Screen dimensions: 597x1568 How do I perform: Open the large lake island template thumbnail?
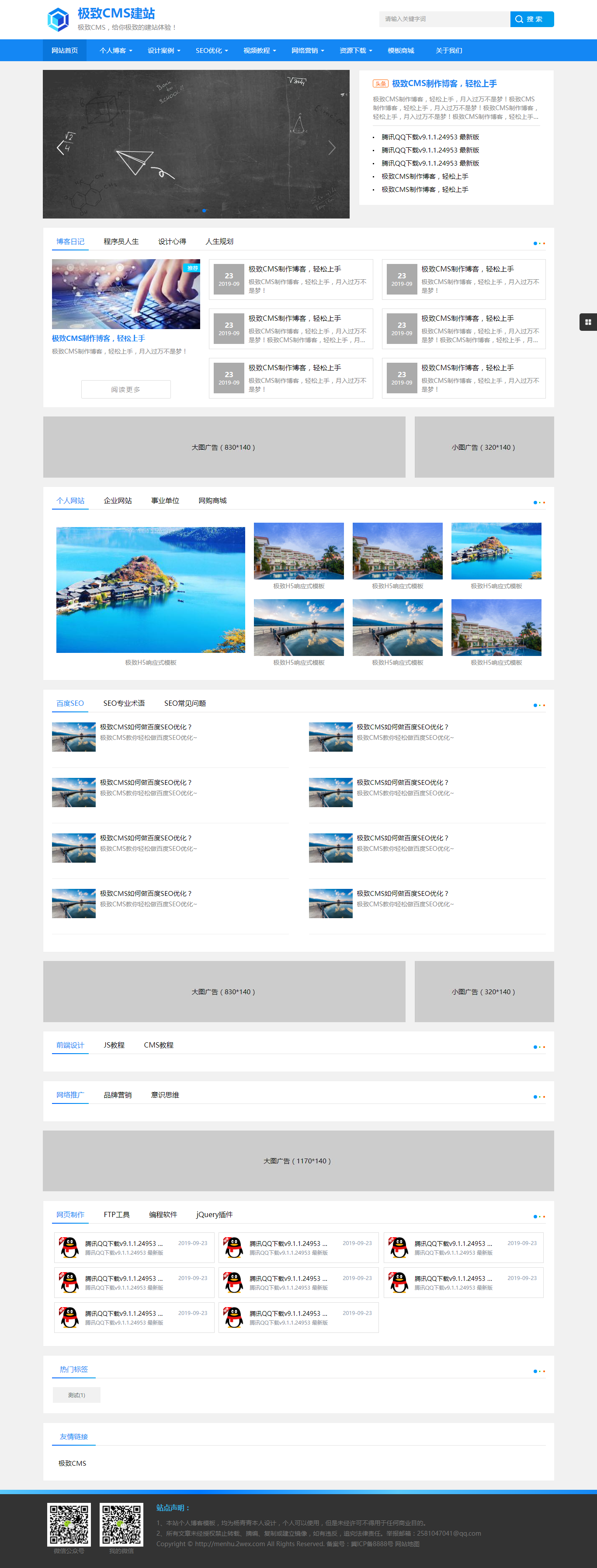(x=150, y=589)
